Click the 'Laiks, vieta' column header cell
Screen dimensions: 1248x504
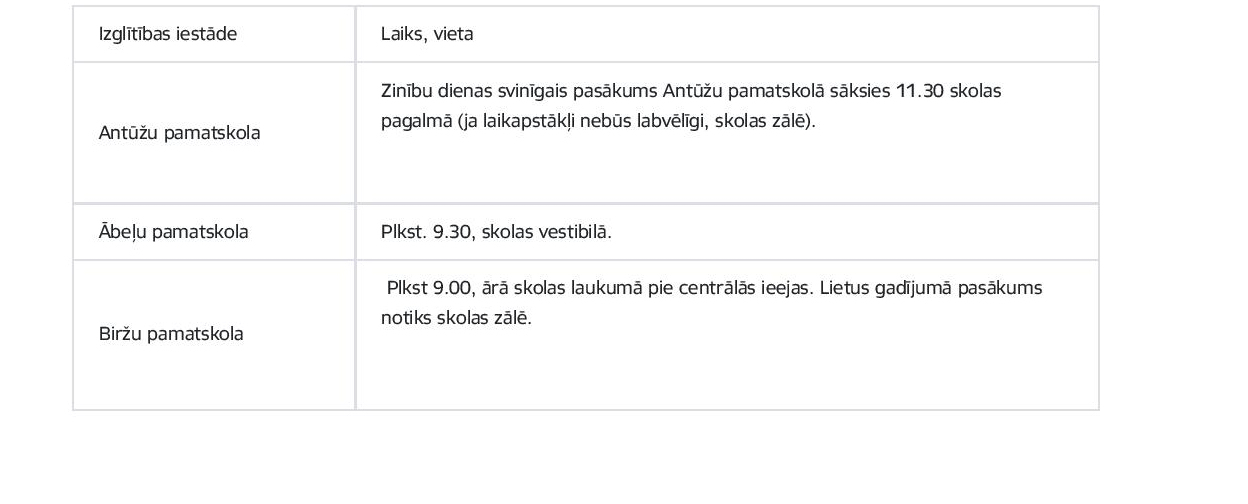[x=427, y=34]
